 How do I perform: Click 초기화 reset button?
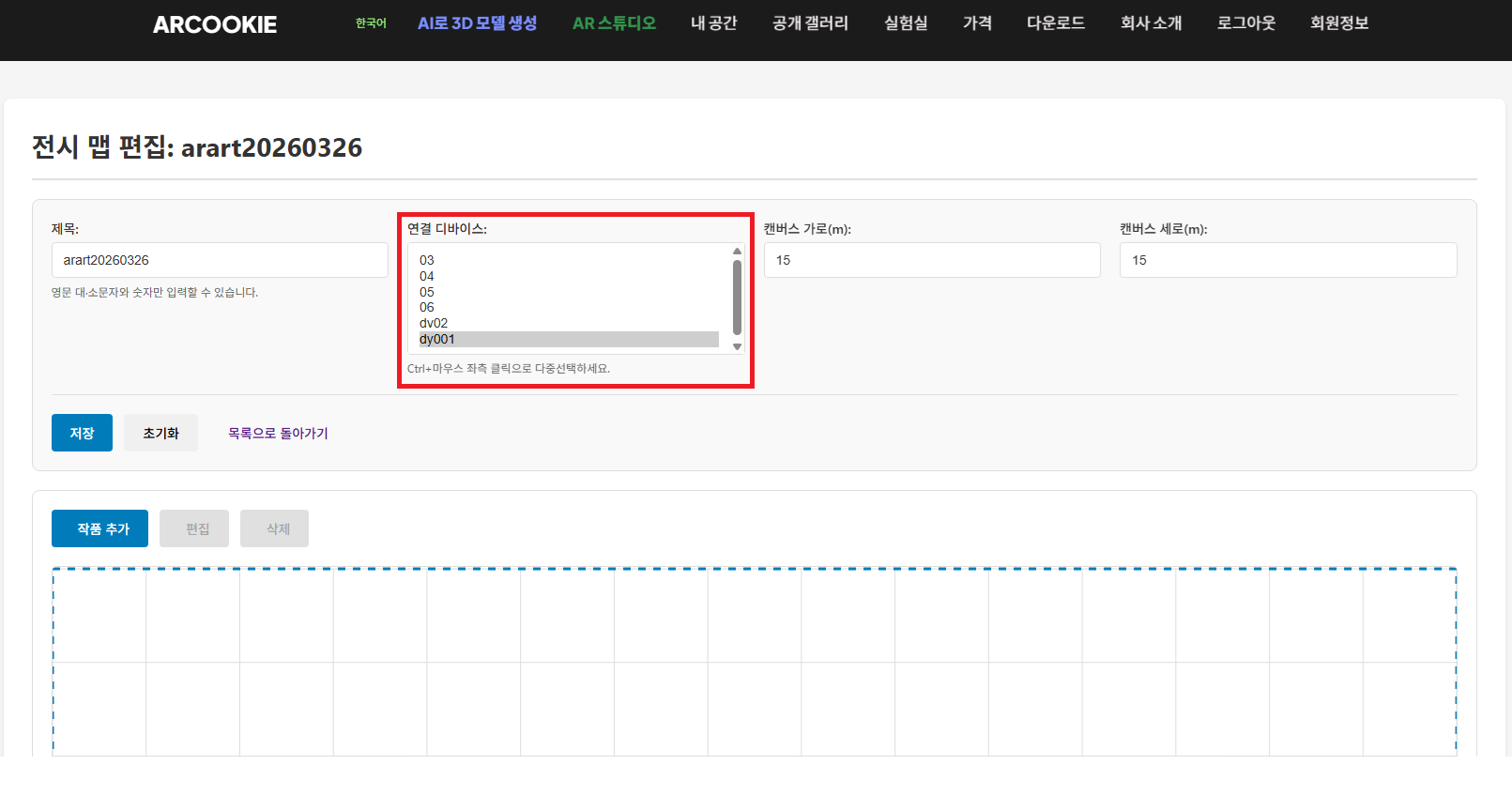(x=160, y=433)
